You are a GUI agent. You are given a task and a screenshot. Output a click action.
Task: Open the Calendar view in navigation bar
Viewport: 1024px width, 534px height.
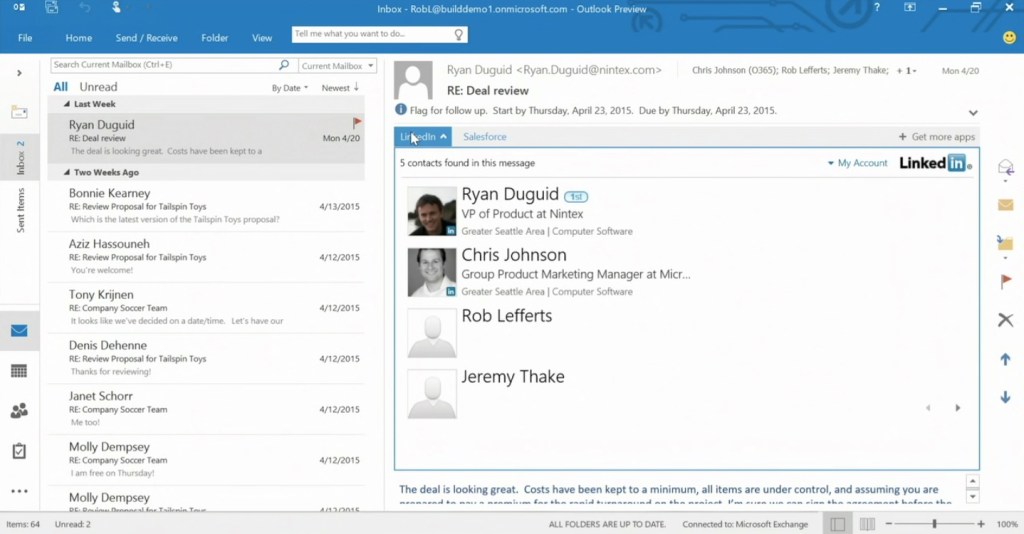click(x=19, y=371)
